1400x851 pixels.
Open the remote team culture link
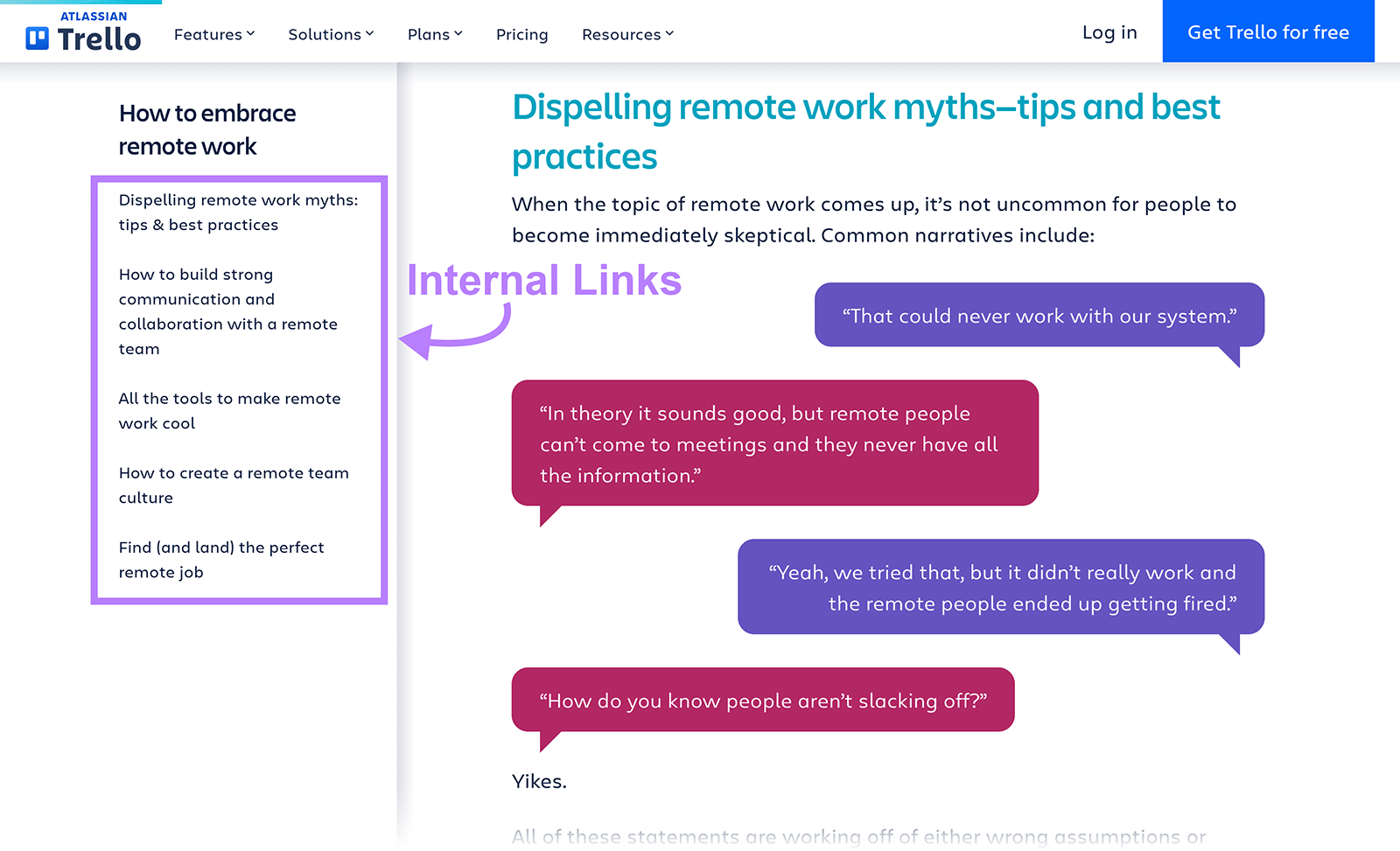[233, 485]
